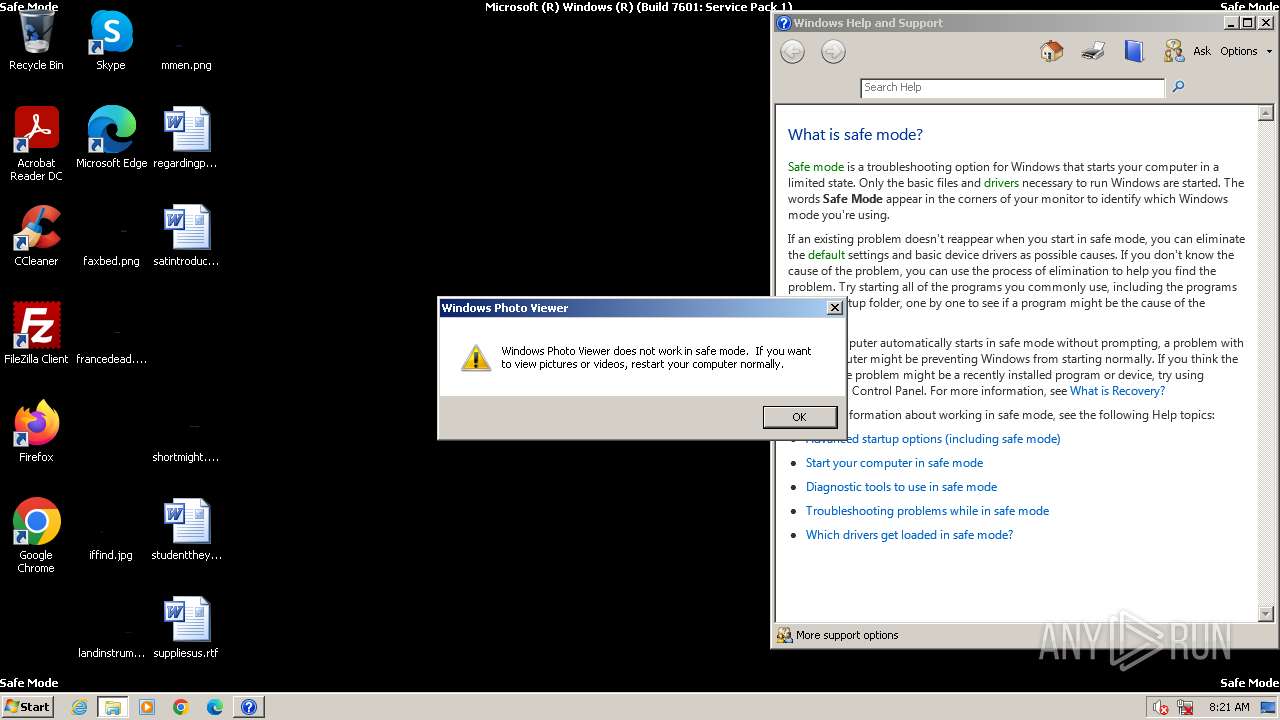Click the Help scrollbar down arrow

1265,613
